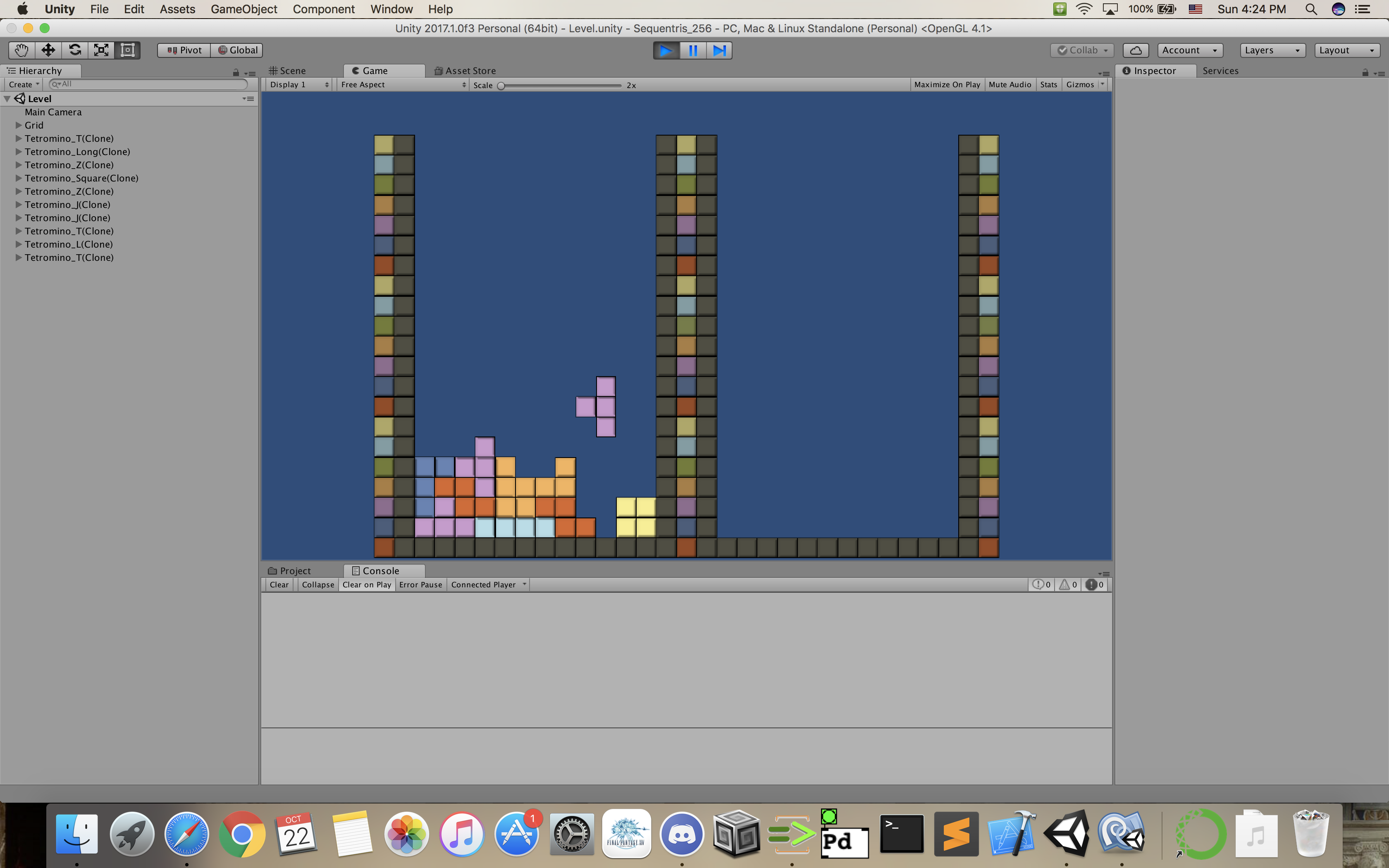
Task: Select the Hand tool in toolbar
Action: [21, 50]
